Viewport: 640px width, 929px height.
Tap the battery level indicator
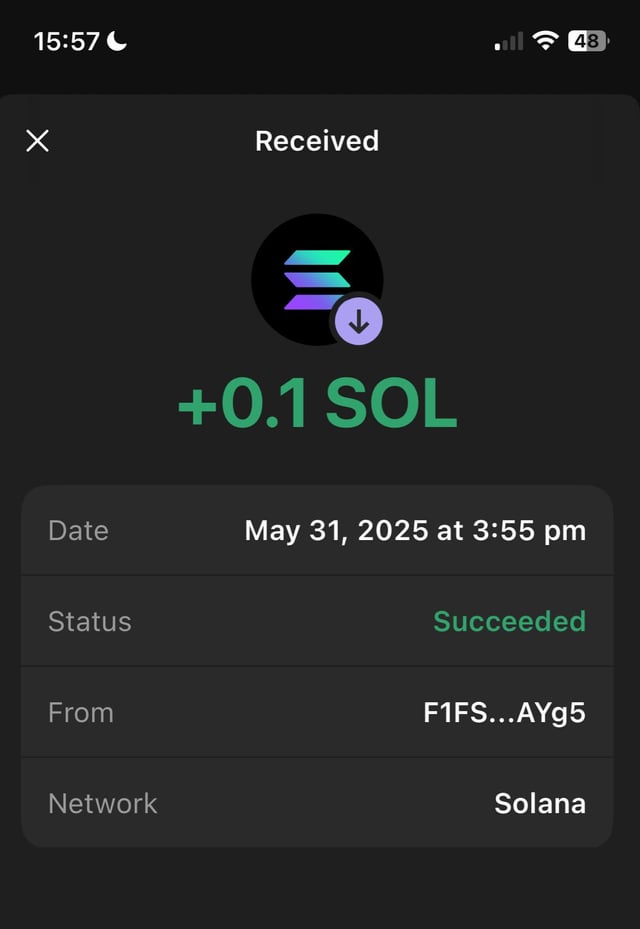click(587, 41)
